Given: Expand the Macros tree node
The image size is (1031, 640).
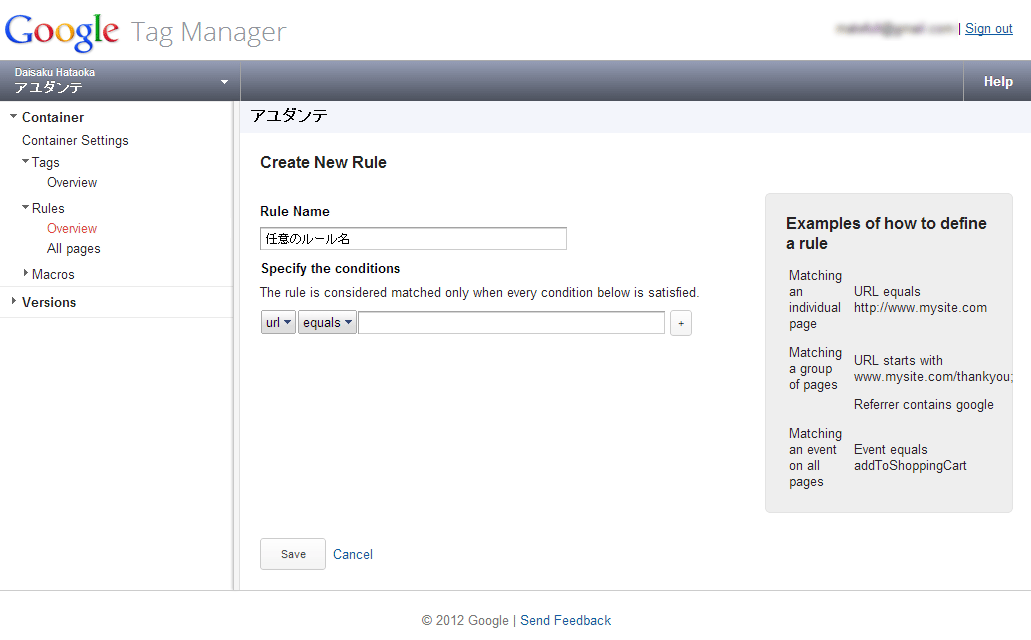Looking at the screenshot, I should coord(25,273).
